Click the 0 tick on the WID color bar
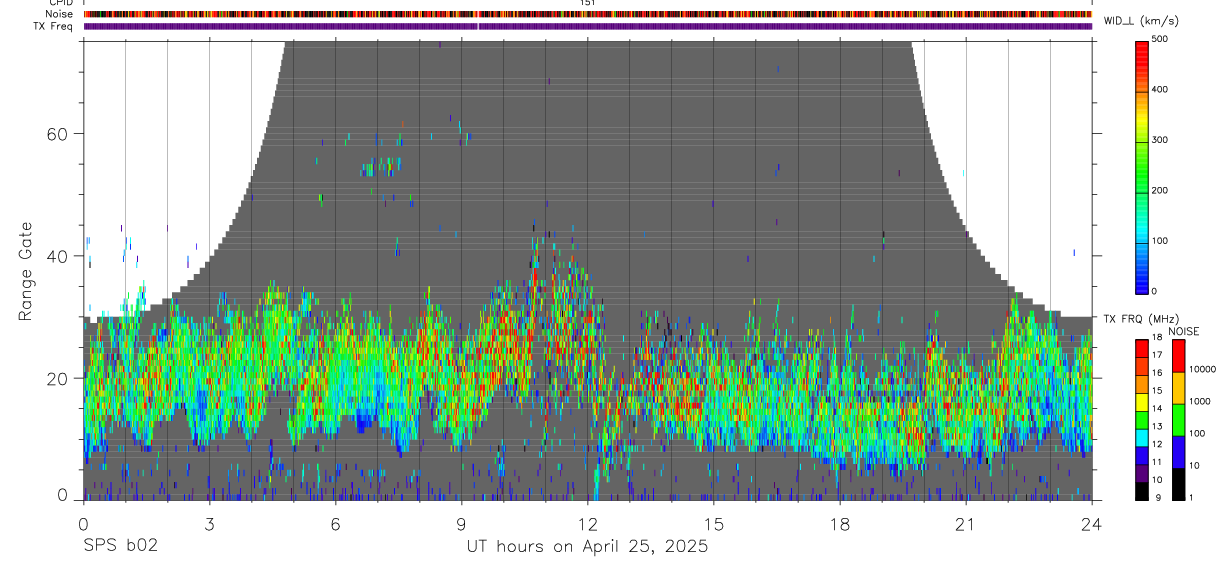This screenshot has height=567, width=1228. tap(1155, 291)
